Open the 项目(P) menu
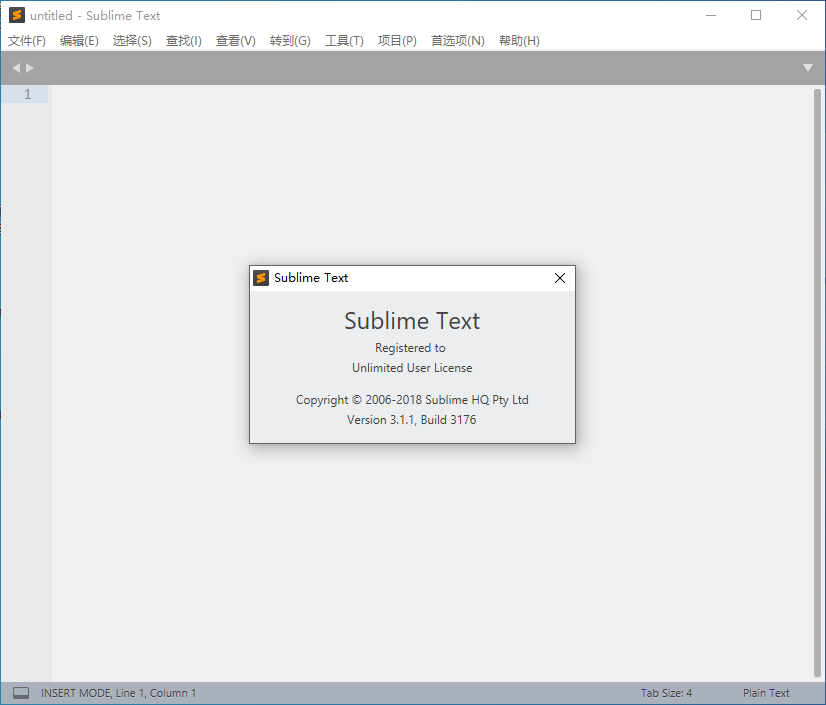 pos(397,41)
